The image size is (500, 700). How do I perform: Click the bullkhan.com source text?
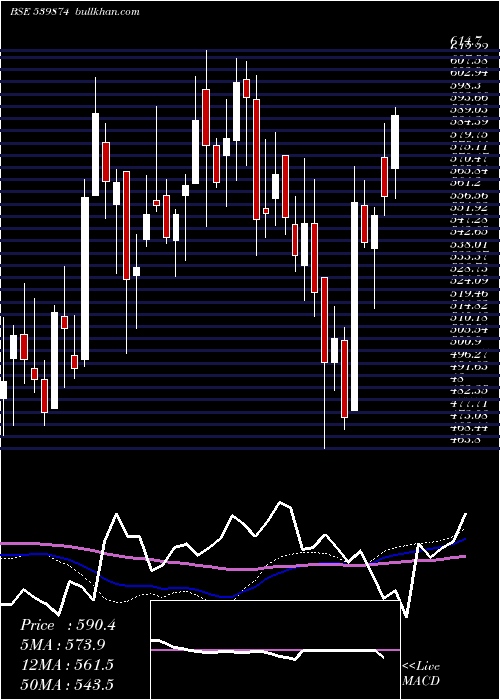point(106,12)
